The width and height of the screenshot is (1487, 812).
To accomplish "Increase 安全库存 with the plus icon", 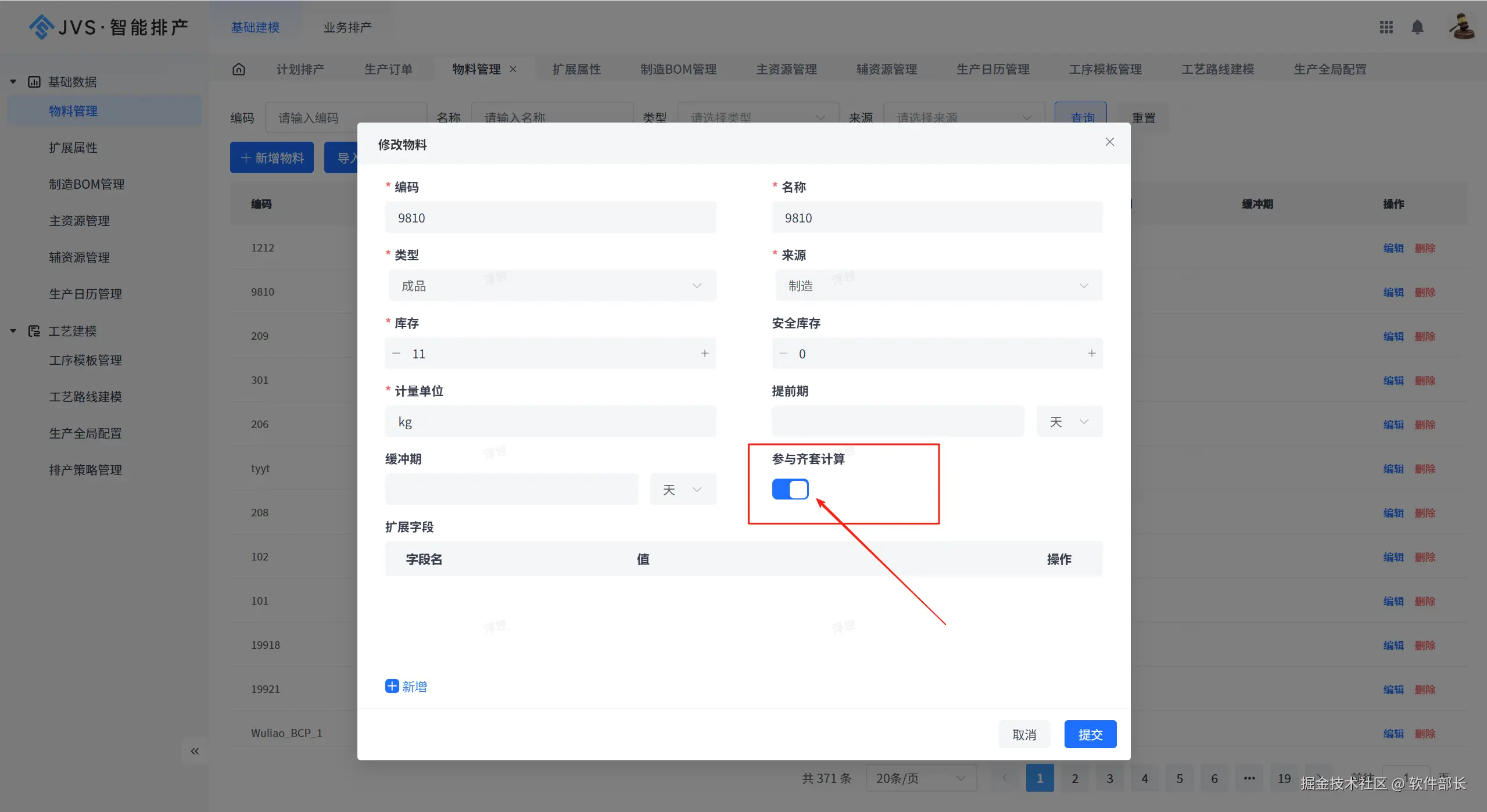I will 1091,354.
